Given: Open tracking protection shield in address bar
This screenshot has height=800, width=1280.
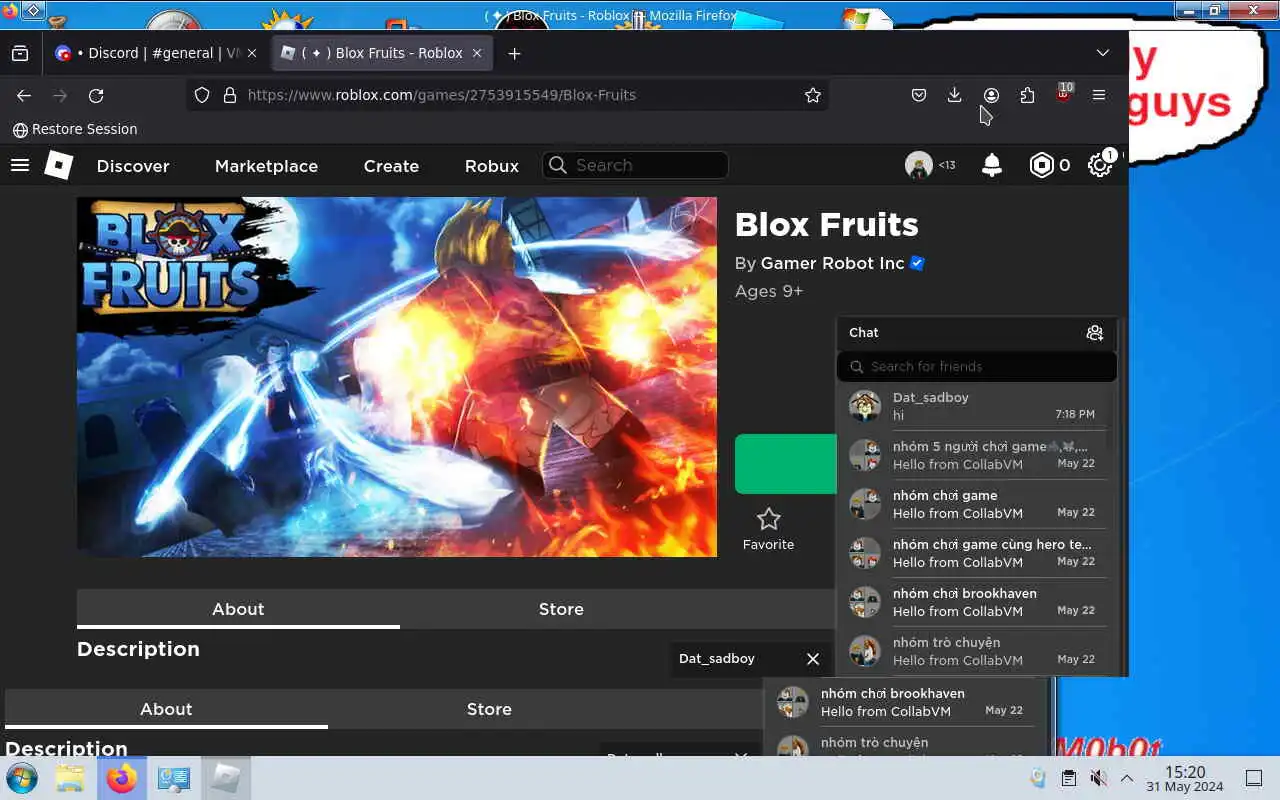Looking at the screenshot, I should 202,95.
